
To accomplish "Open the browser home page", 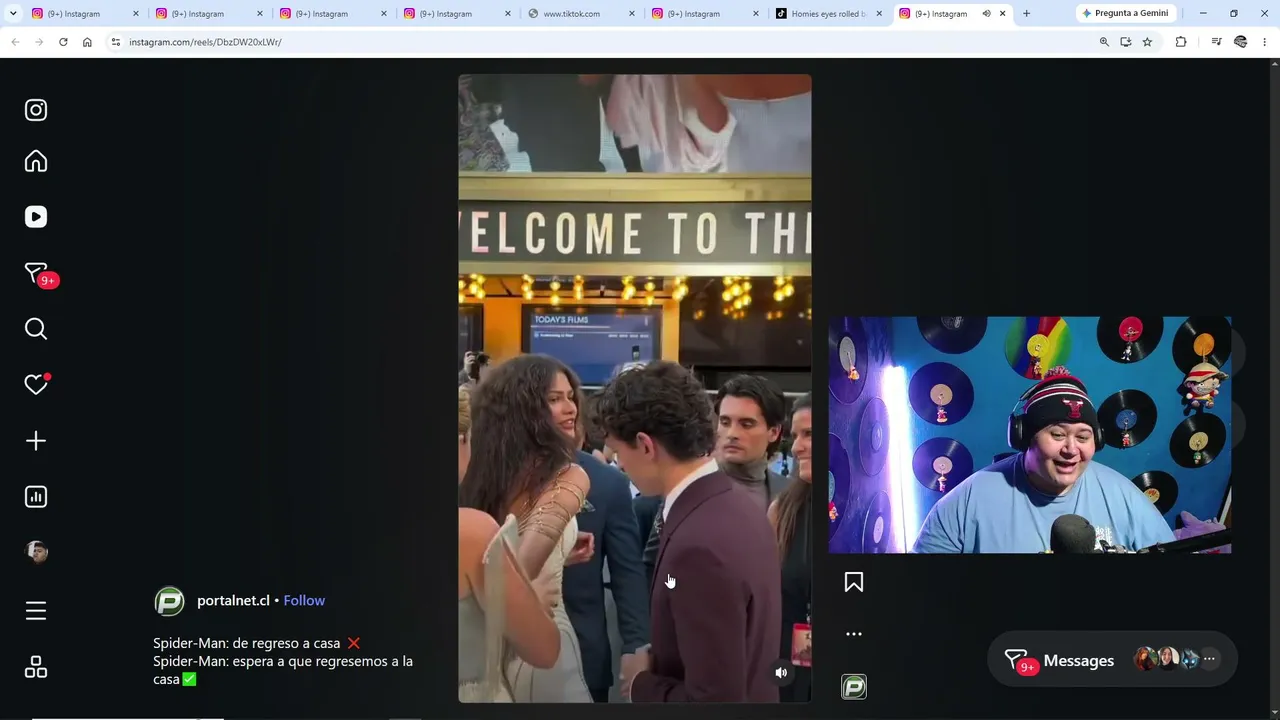I will pyautogui.click(x=87, y=42).
